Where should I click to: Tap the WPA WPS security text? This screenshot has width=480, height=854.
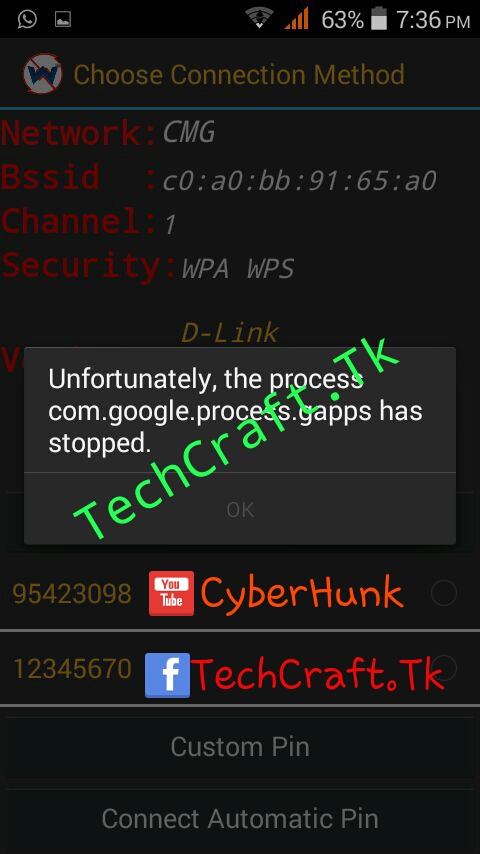[238, 269]
